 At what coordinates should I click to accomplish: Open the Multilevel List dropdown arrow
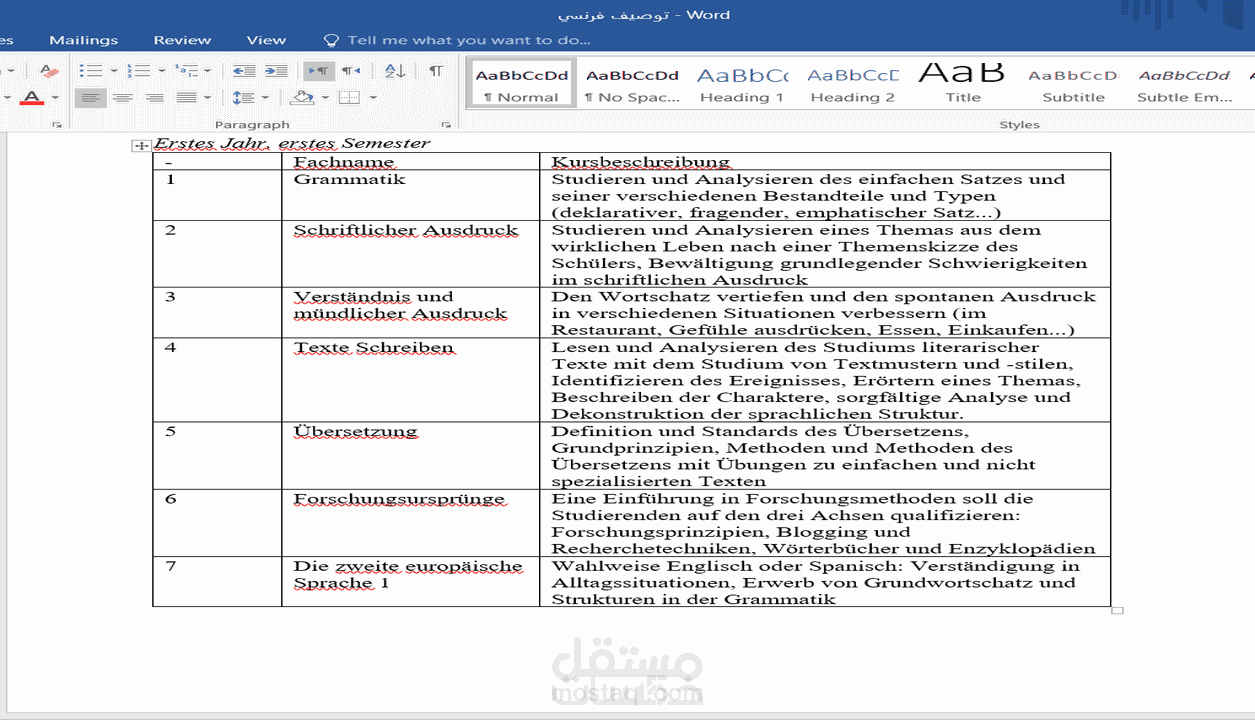point(208,71)
